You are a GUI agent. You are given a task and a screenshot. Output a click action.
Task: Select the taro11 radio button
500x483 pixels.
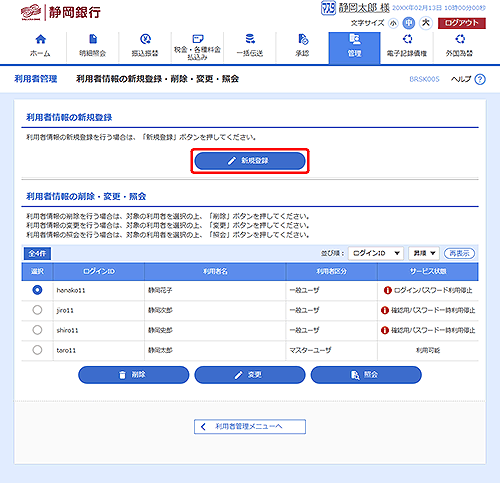[37, 350]
